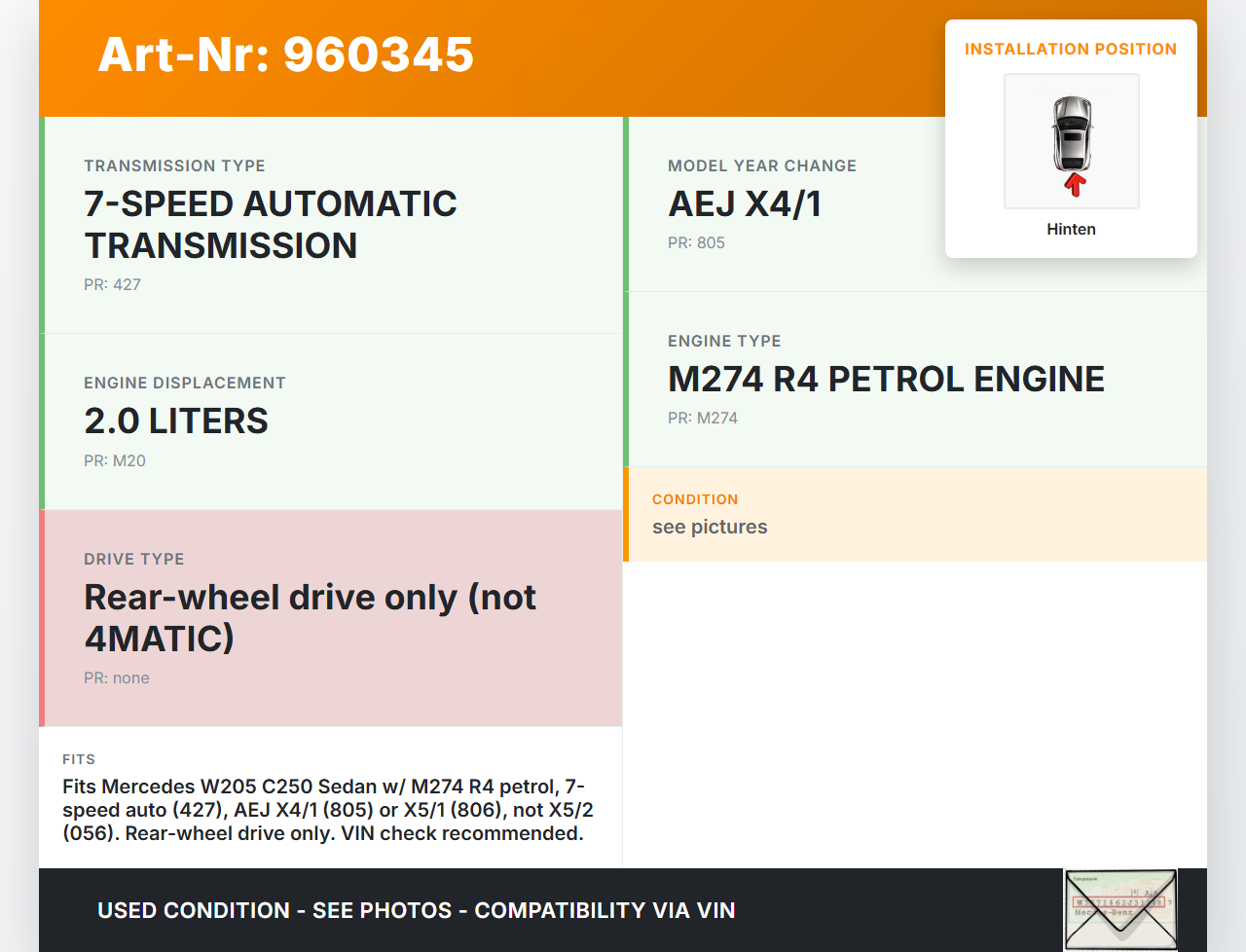Click the red arrow under the car
1246x952 pixels.
pyautogui.click(x=1075, y=185)
